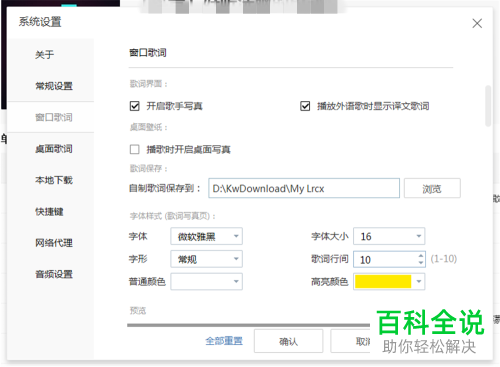Click the 浏览 button
The height and width of the screenshot is (367, 500).
(x=432, y=188)
